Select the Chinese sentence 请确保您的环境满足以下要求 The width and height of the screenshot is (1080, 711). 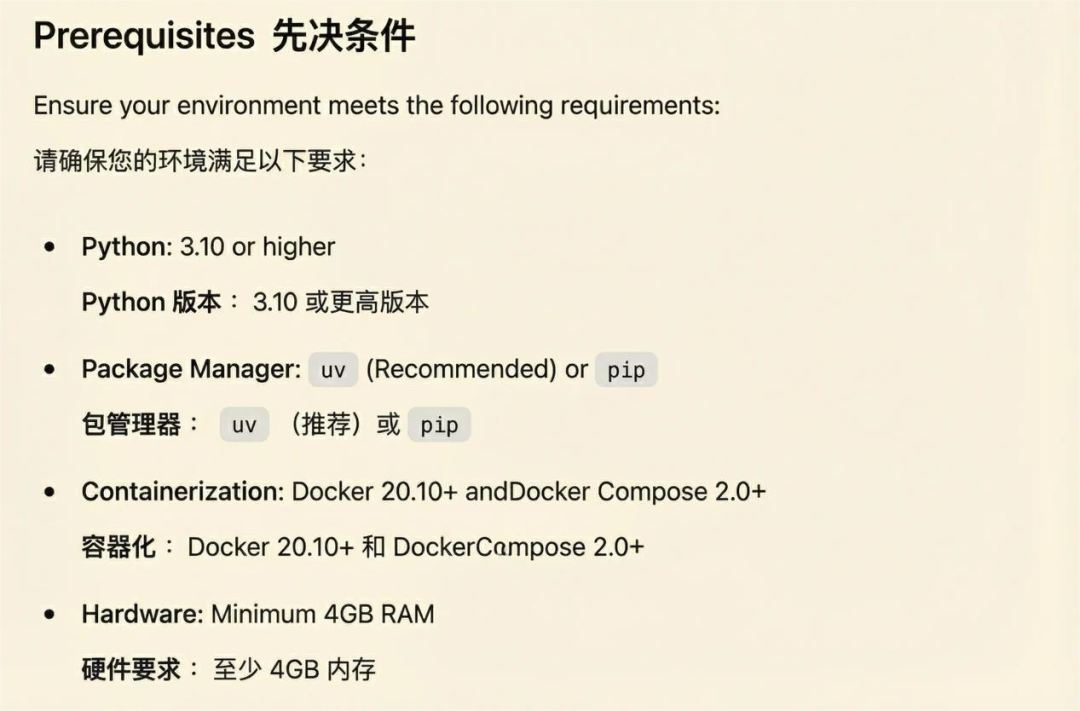pyautogui.click(x=200, y=160)
